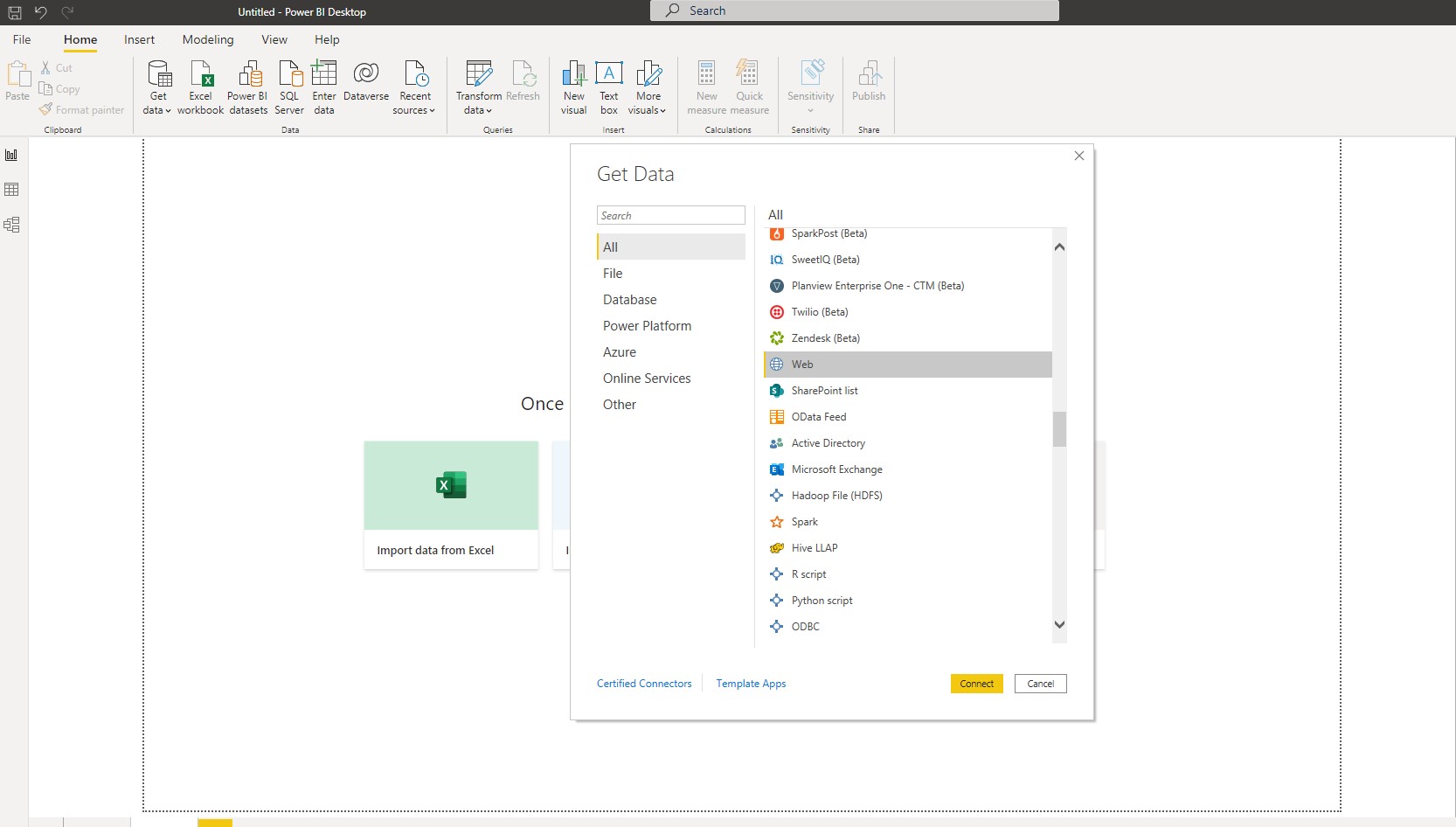Open the Modeling ribbon tab
Viewport: 1456px width, 827px height.
208,39
